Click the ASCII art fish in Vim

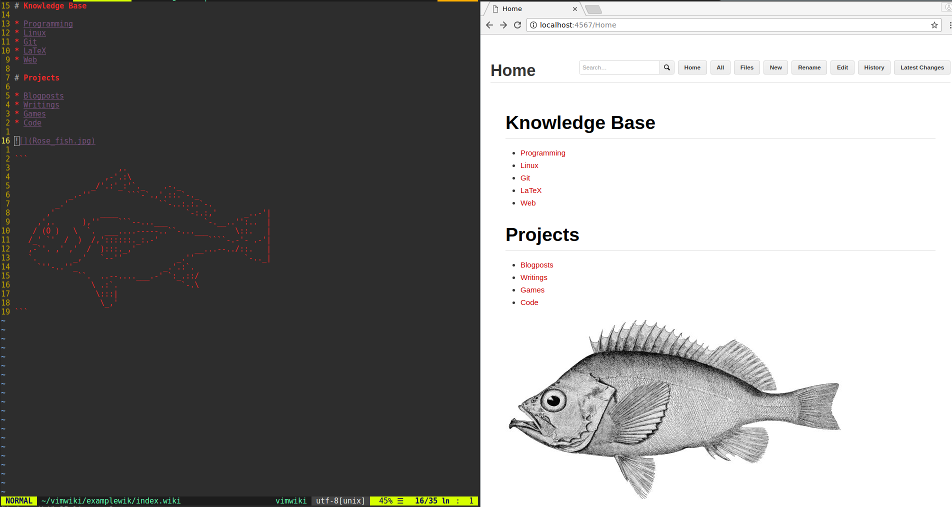(149, 238)
